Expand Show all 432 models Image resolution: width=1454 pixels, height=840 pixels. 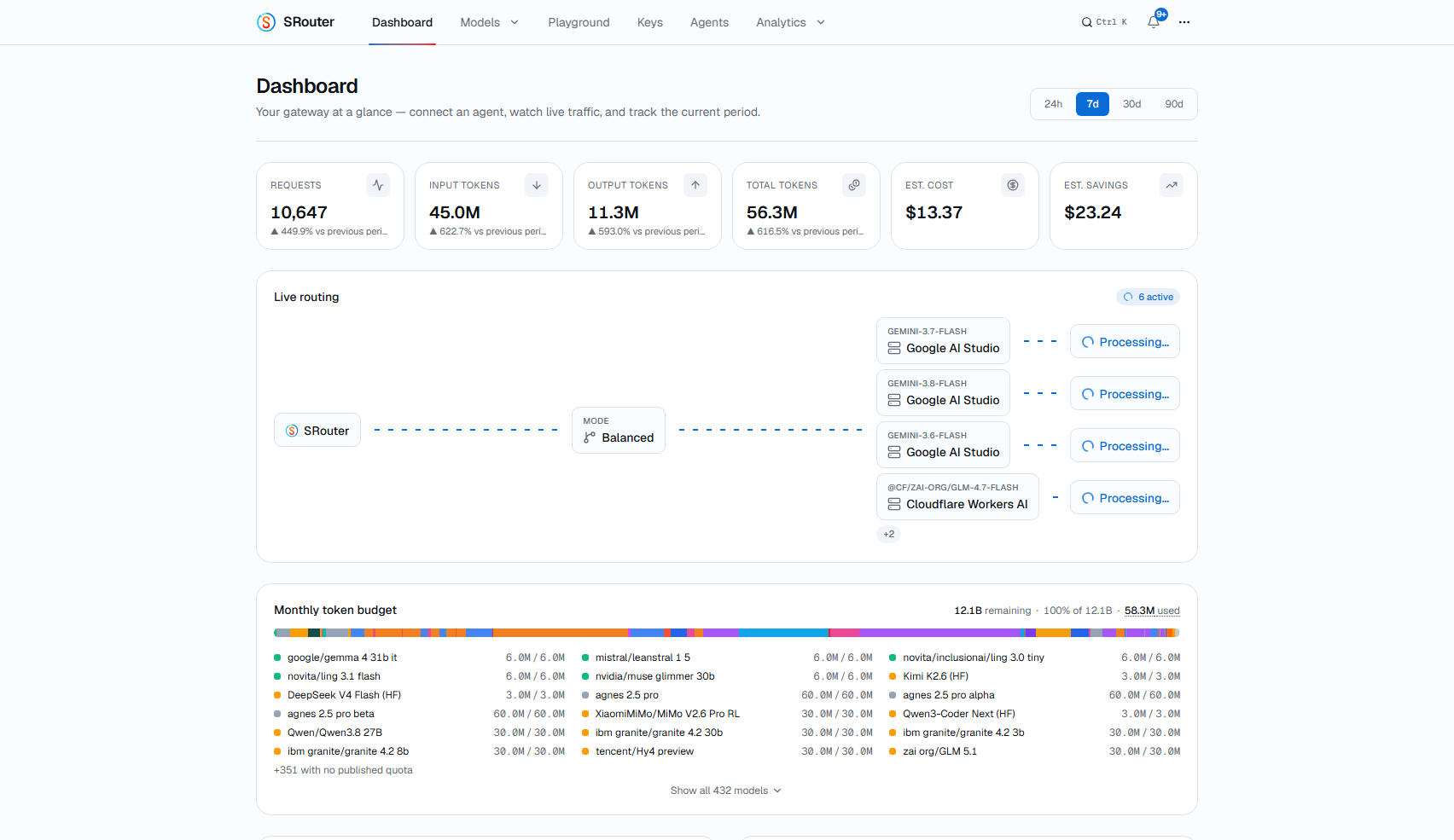tap(726, 791)
